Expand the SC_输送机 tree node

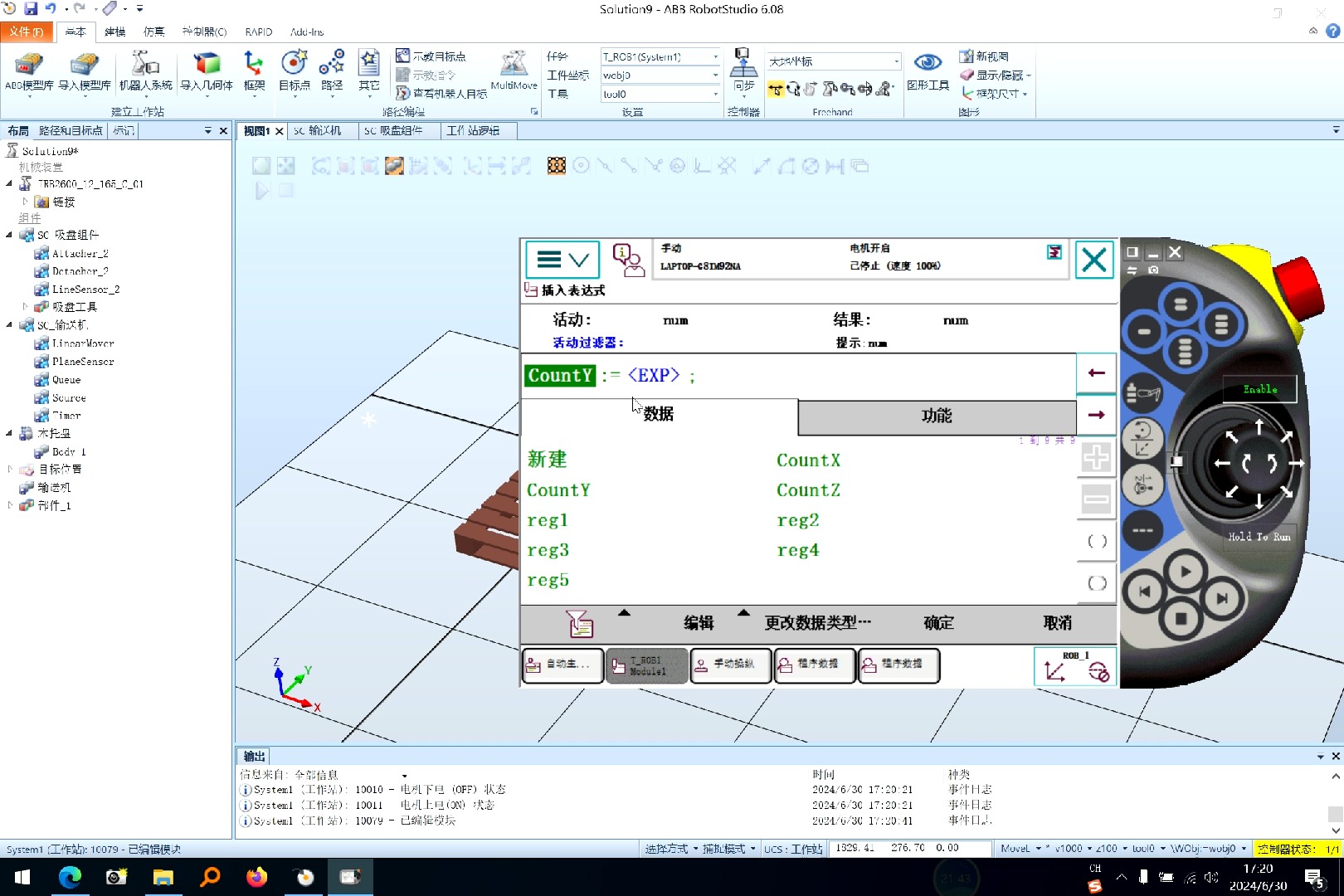pos(11,325)
